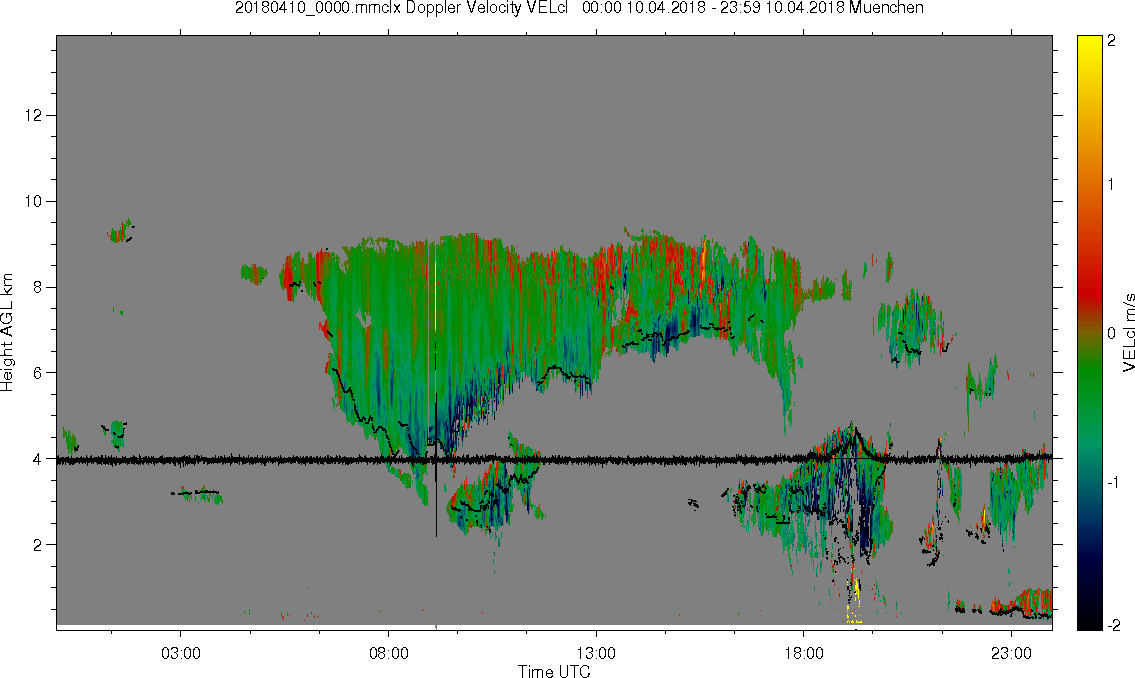Click the 4 km height tick label
Image resolution: width=1135 pixels, height=678 pixels.
pyautogui.click(x=37, y=459)
